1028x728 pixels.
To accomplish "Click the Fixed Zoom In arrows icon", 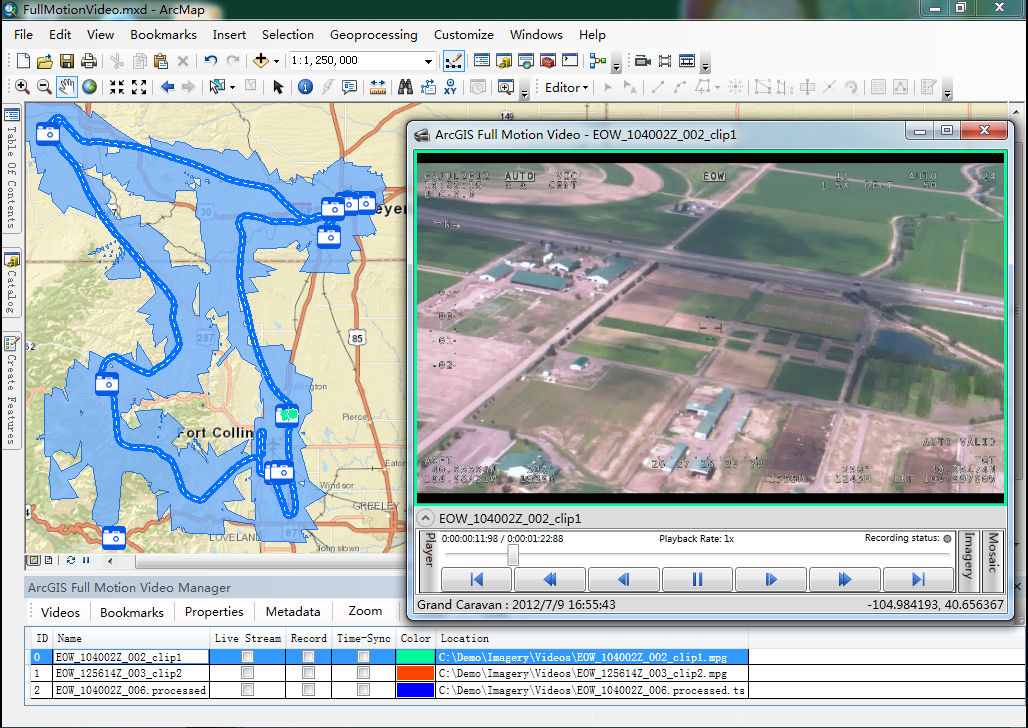I will pos(117,87).
